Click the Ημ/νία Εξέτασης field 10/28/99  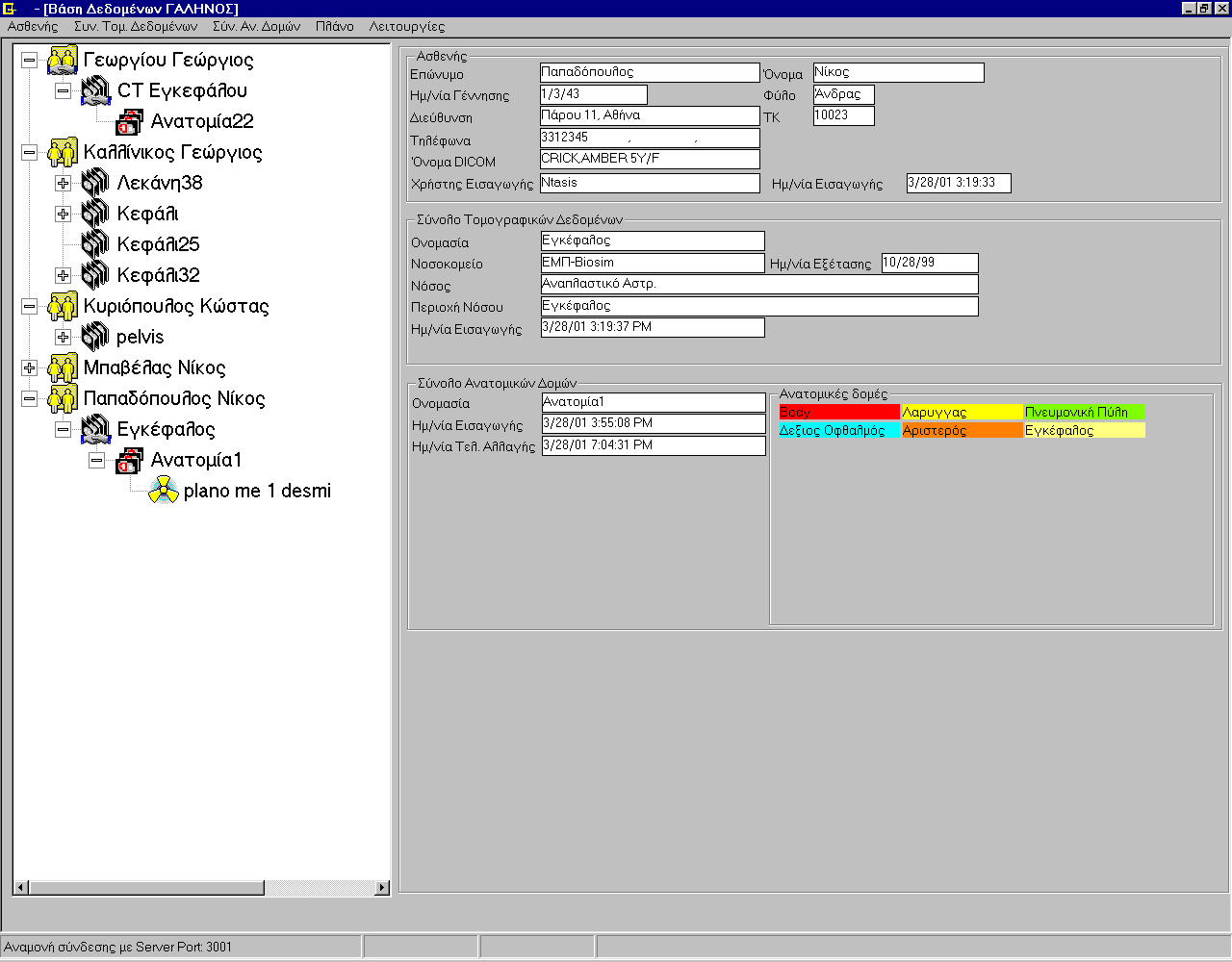pos(931,263)
